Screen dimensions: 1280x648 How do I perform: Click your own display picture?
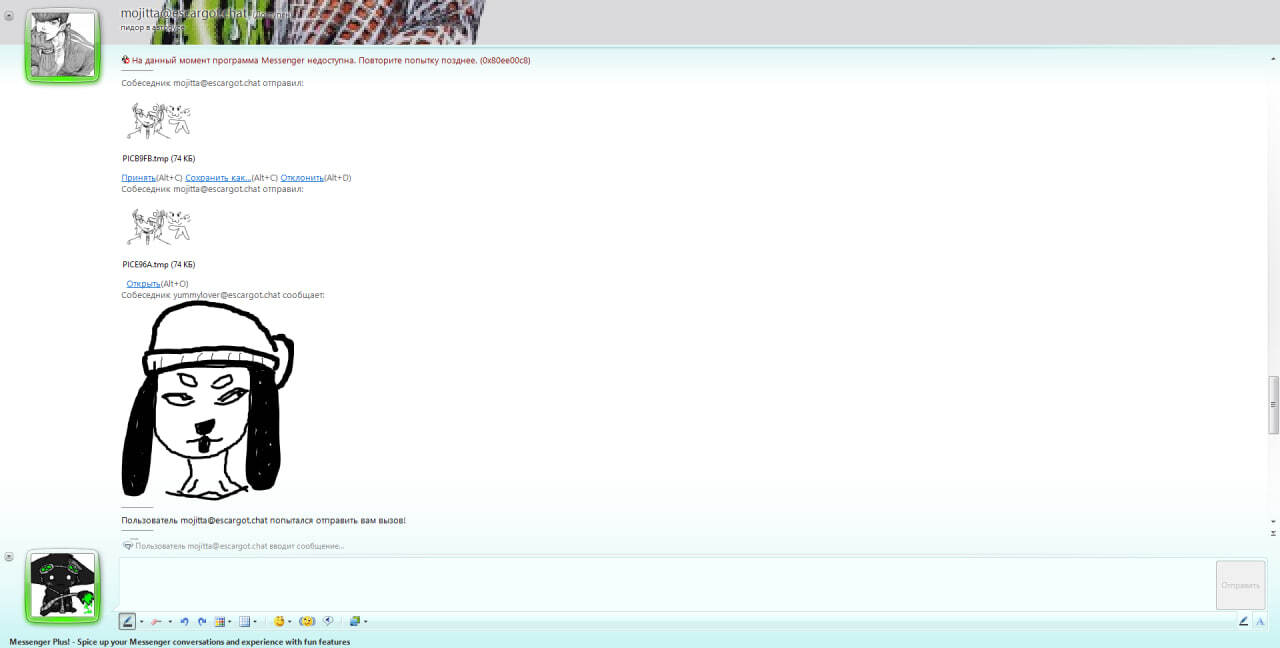tap(62, 587)
